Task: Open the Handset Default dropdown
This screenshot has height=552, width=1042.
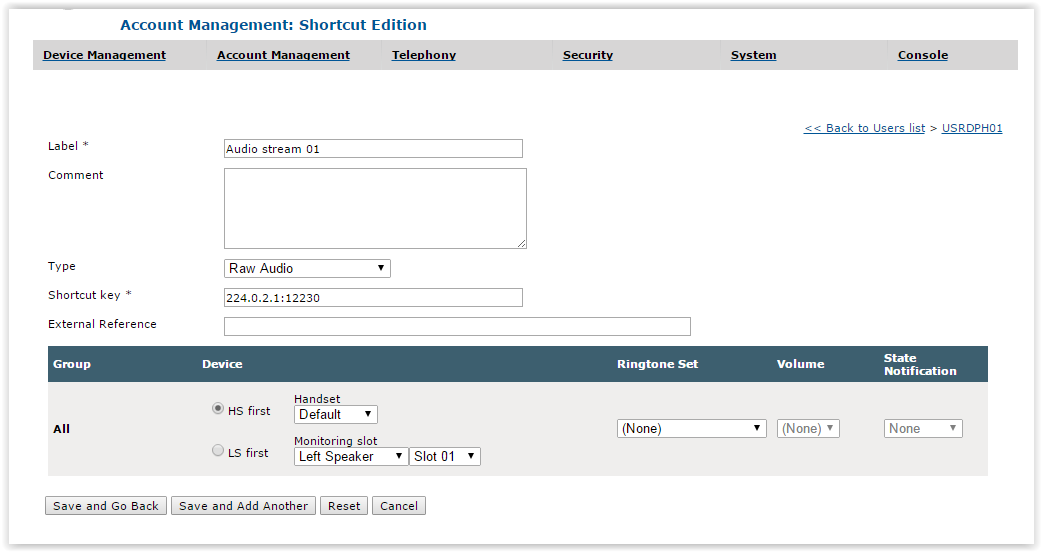Action: pos(336,414)
